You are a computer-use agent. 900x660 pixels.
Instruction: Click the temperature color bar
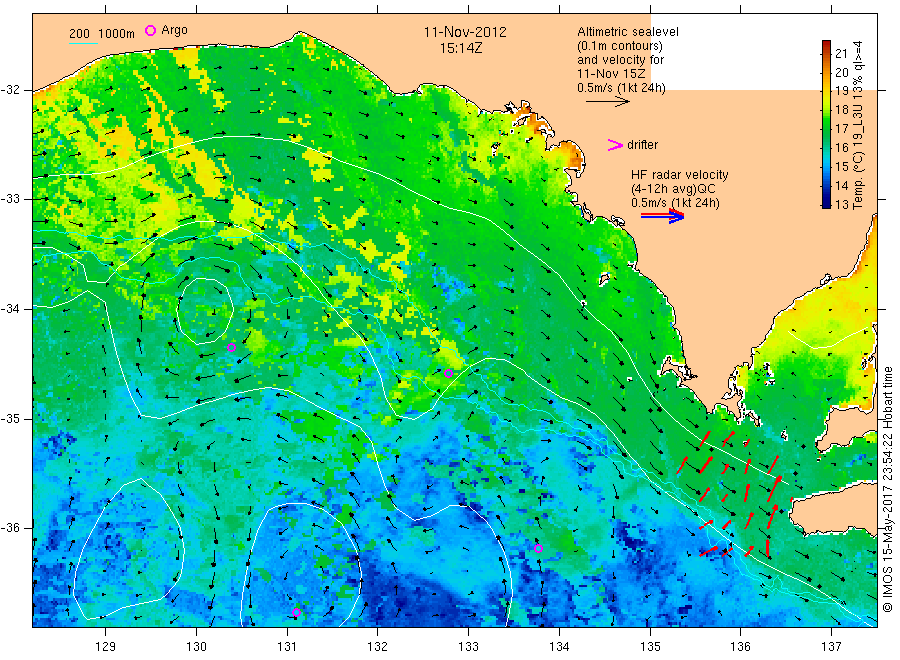tap(826, 124)
